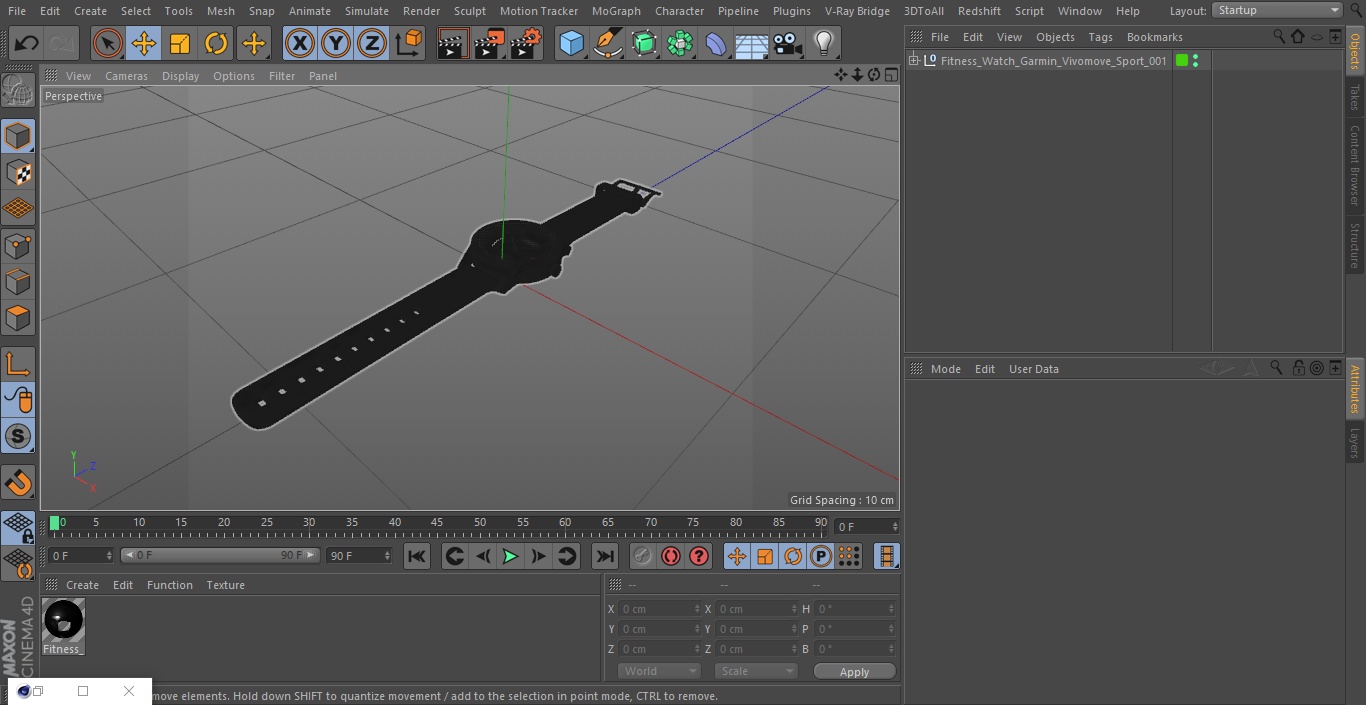The width and height of the screenshot is (1366, 705).
Task: Select the Move tool
Action: pos(144,44)
